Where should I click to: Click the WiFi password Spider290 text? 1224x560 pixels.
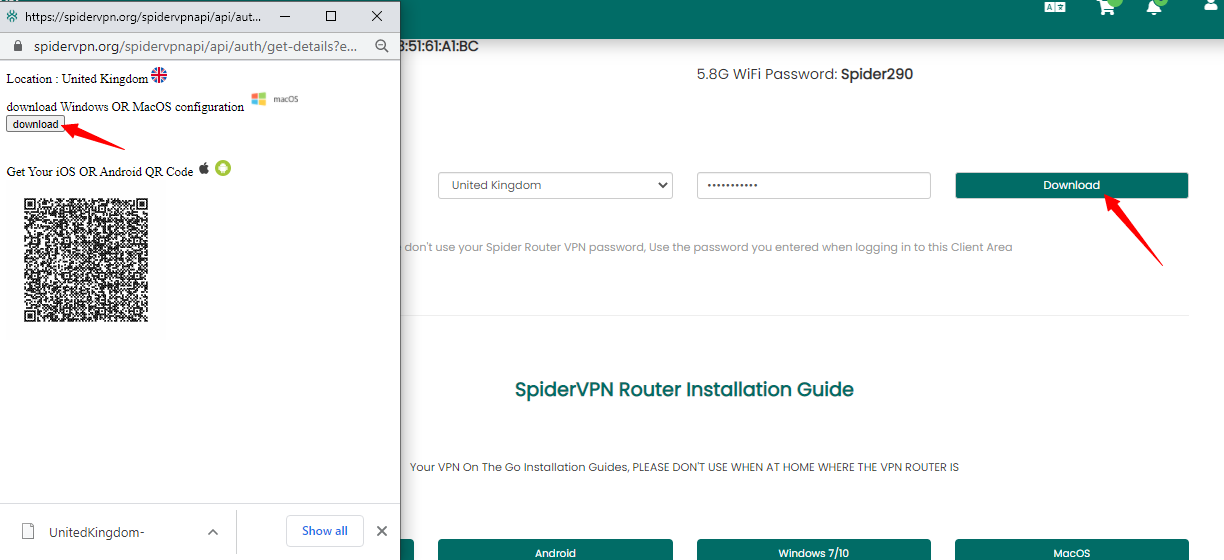[877, 74]
